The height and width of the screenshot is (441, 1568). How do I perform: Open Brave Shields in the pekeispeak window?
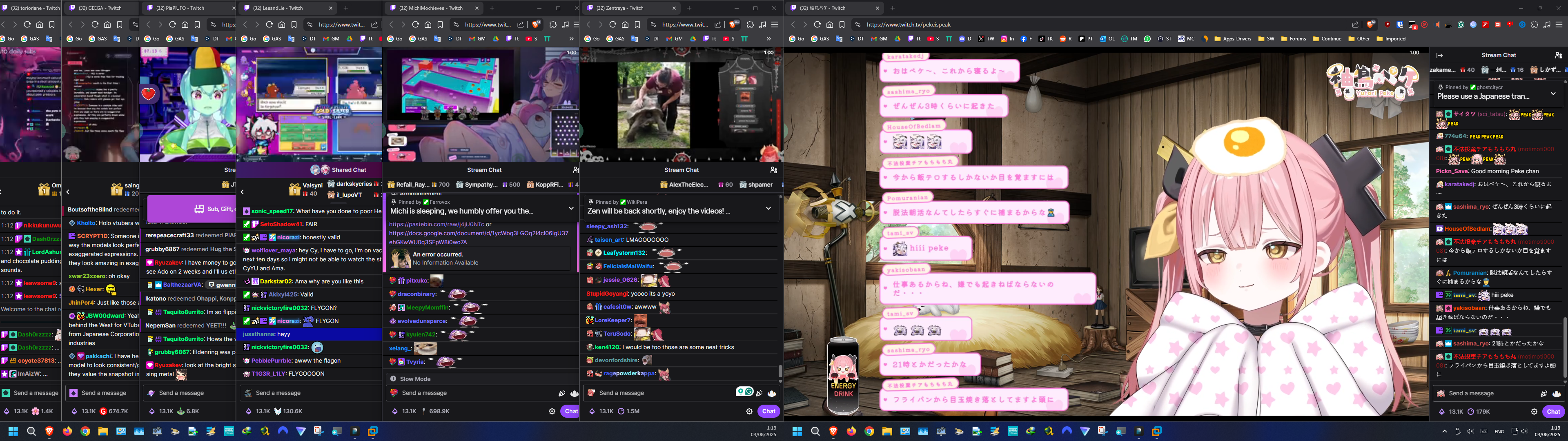point(1371,24)
